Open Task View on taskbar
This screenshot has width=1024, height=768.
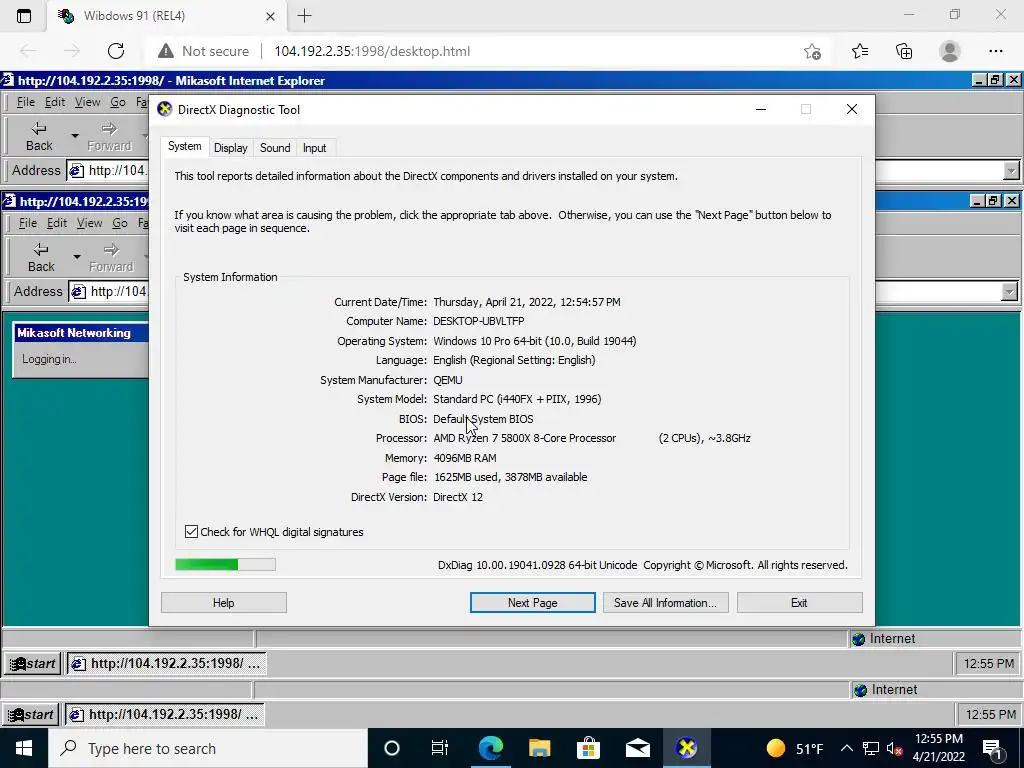pos(440,748)
